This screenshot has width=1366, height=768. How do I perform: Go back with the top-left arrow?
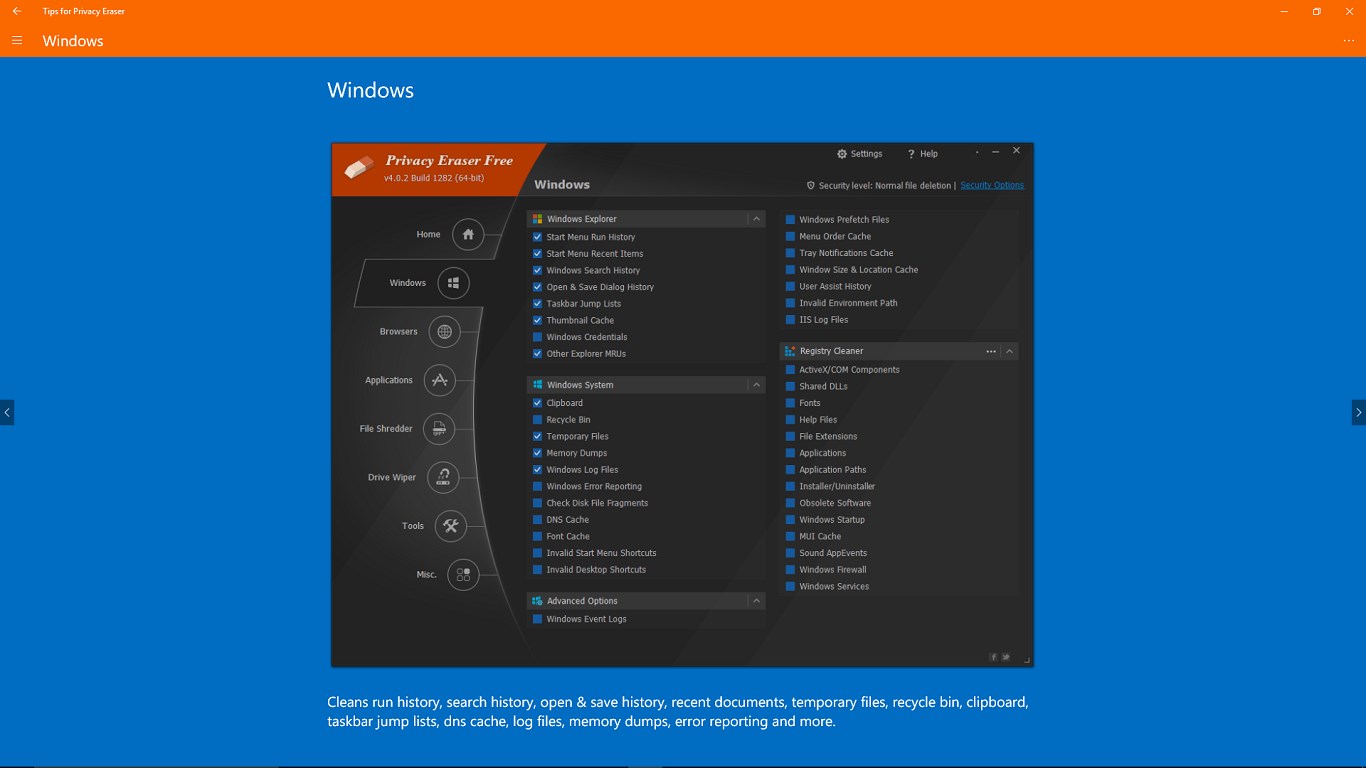(x=16, y=11)
